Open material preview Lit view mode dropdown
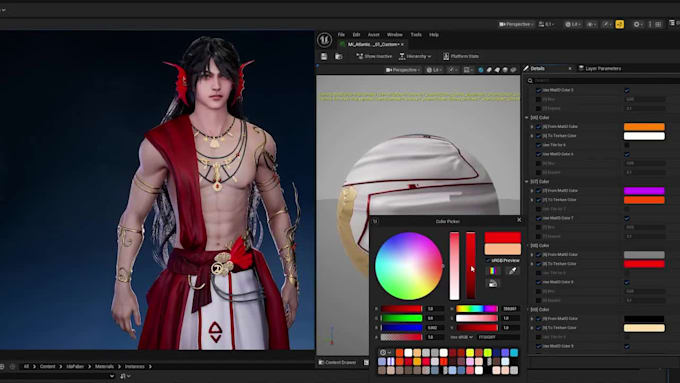Image resolution: width=680 pixels, height=383 pixels. [434, 69]
